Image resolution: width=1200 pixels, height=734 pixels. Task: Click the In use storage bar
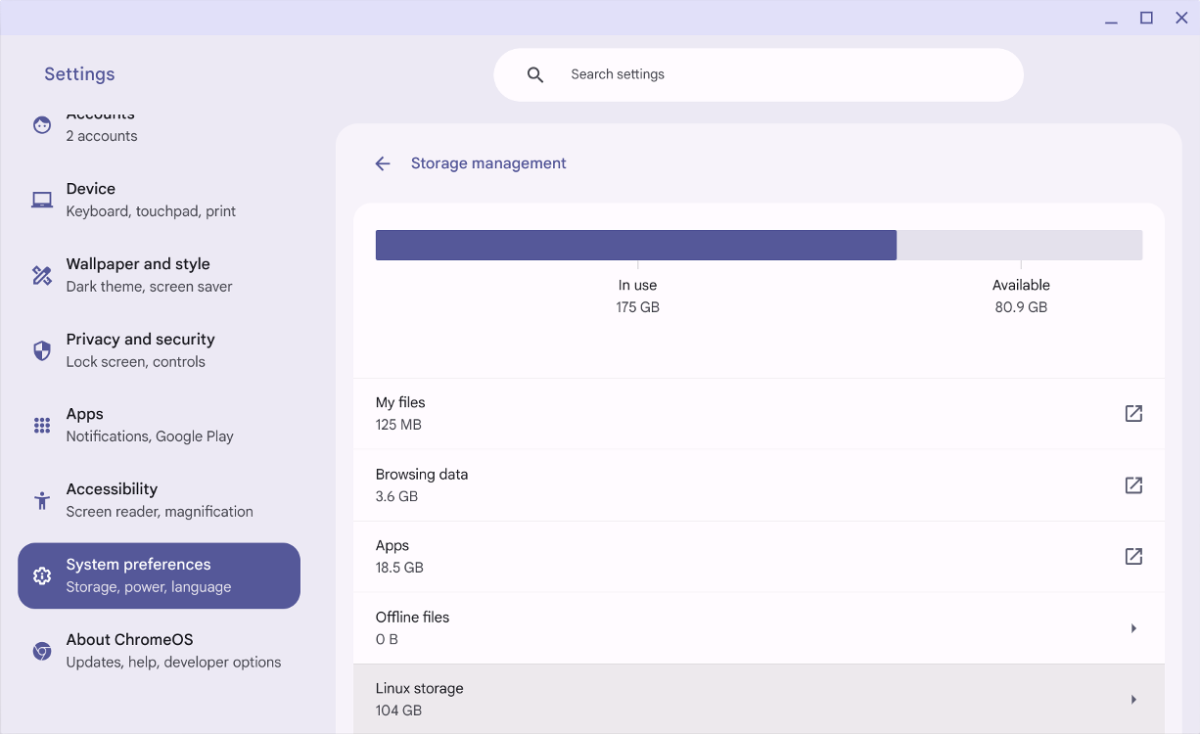click(x=635, y=245)
